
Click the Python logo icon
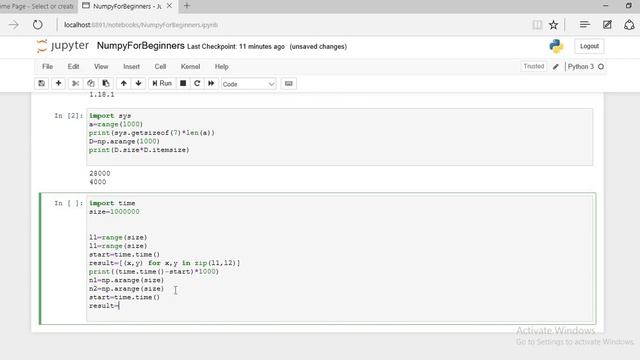tap(556, 46)
